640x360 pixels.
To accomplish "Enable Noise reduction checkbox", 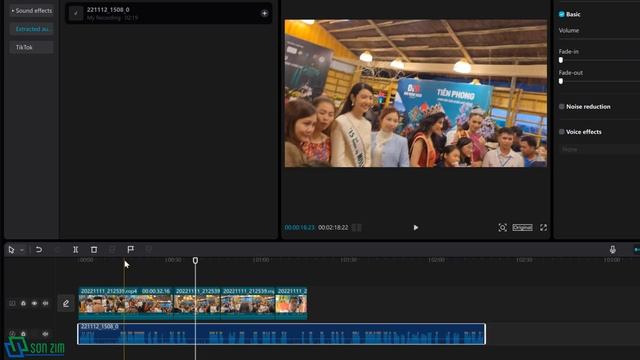I will (x=562, y=107).
